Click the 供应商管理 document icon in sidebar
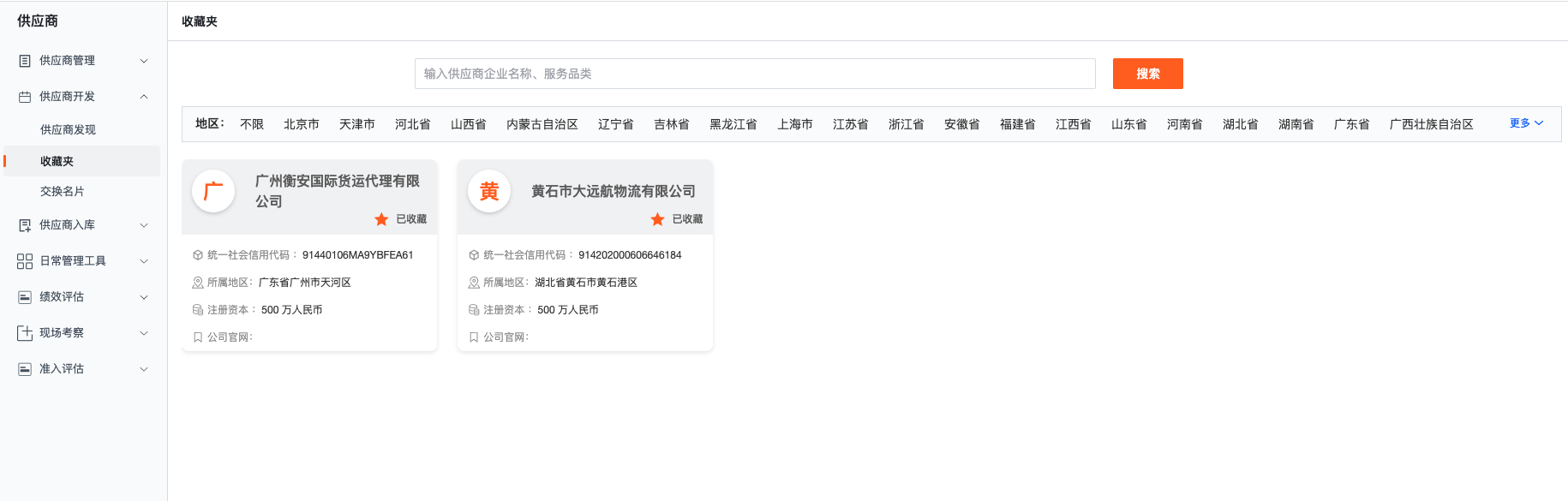Image resolution: width=1568 pixels, height=501 pixels. coord(25,61)
